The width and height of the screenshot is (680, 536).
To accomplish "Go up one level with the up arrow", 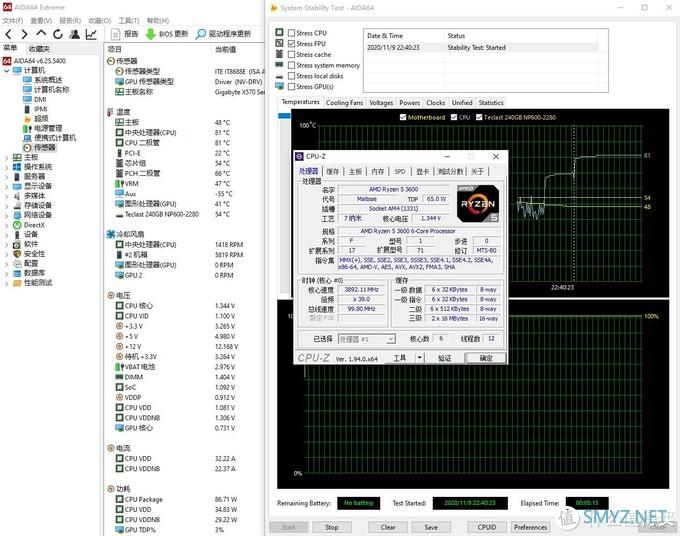I will [x=41, y=33].
